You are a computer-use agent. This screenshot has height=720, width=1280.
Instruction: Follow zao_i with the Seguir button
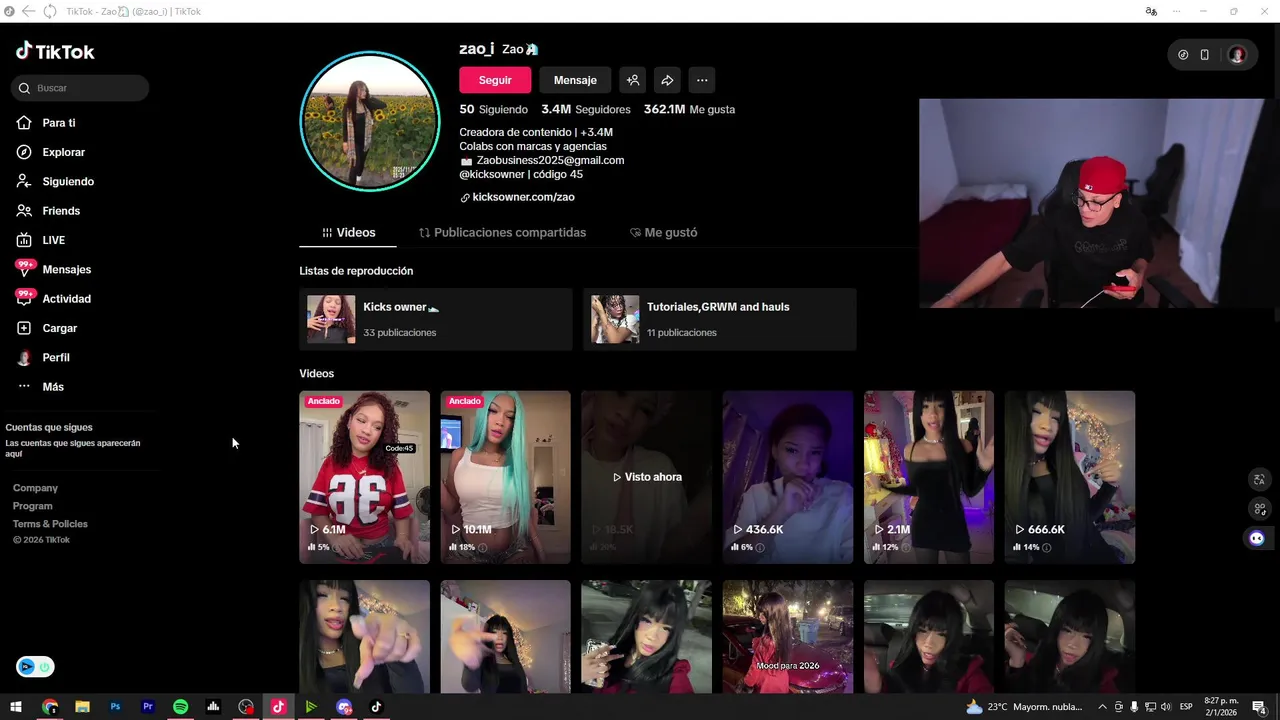coord(495,80)
